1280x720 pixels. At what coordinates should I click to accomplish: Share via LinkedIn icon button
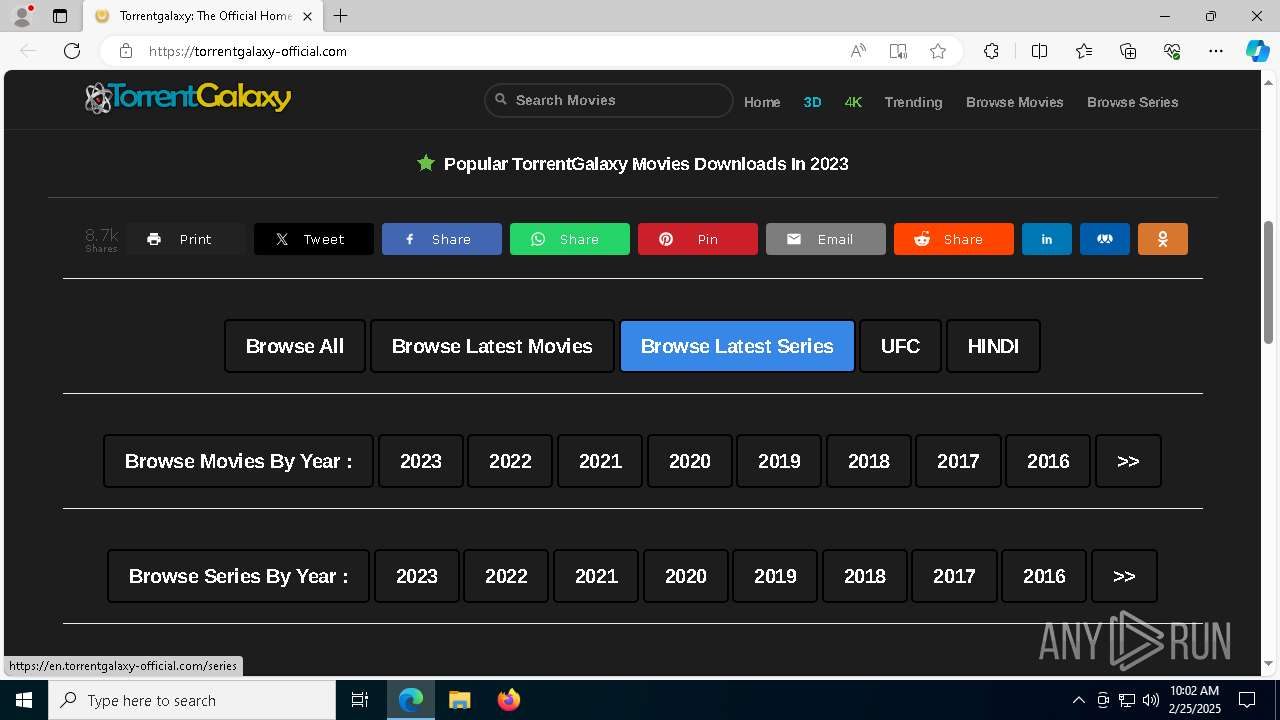[x=1047, y=239]
